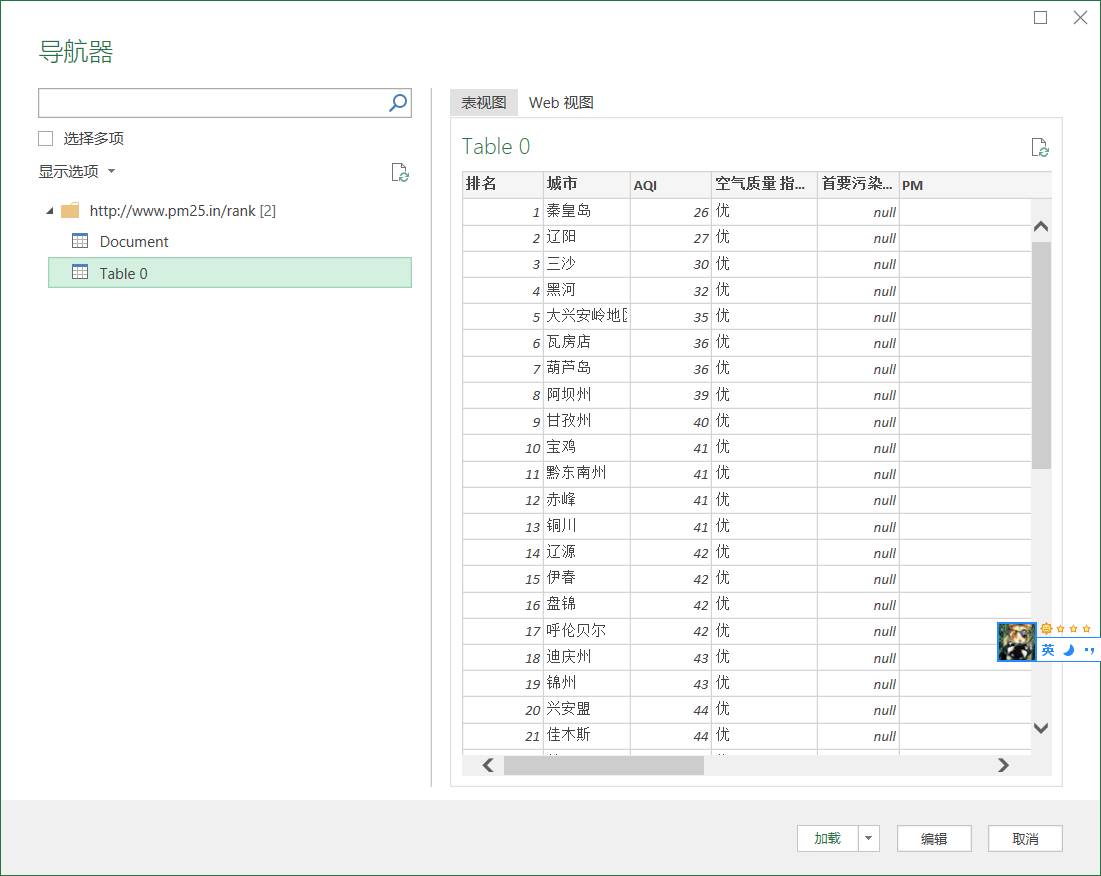Click the AQI value 32 cell
The image size is (1101, 876).
671,290
